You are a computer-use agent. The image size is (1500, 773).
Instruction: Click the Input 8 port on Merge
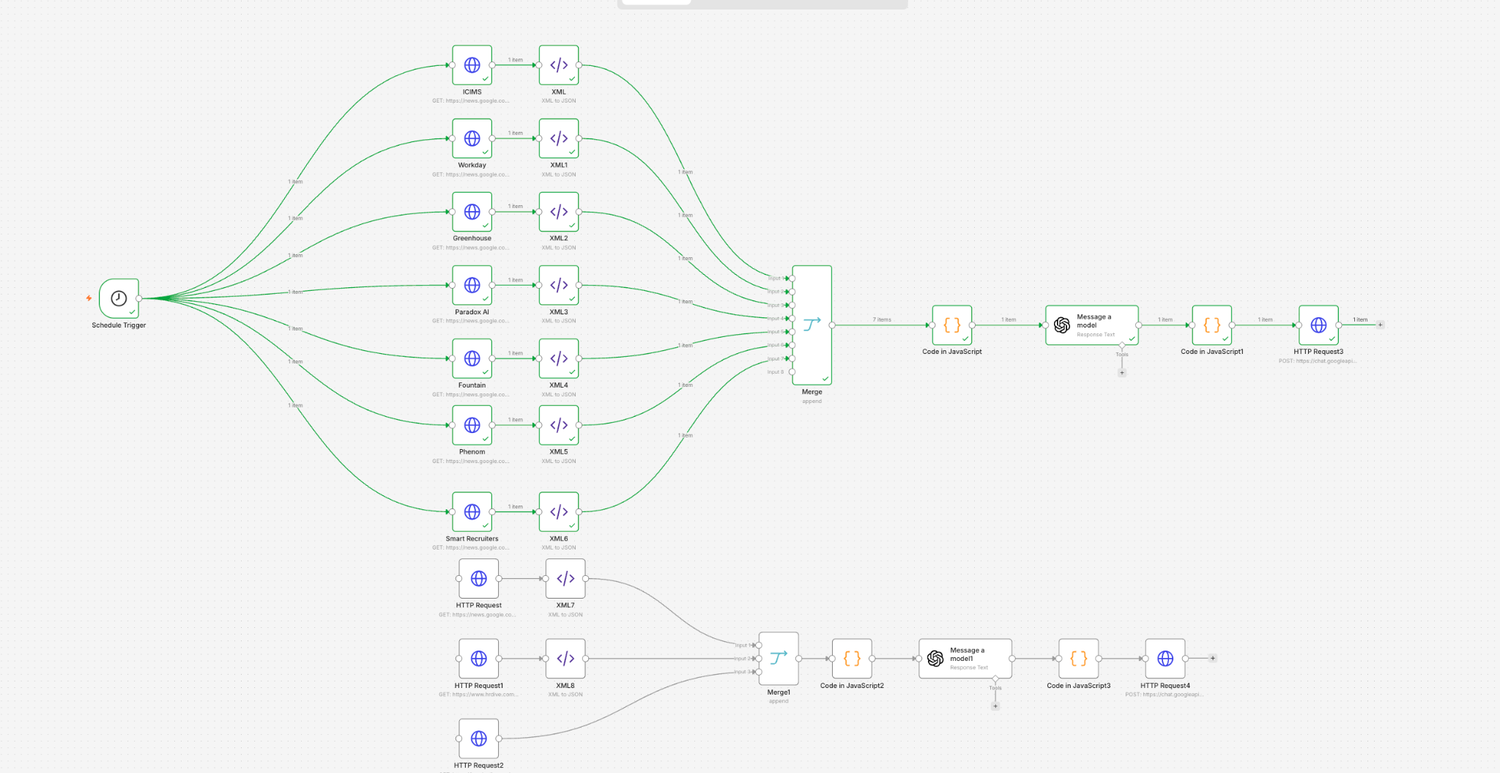(792, 372)
